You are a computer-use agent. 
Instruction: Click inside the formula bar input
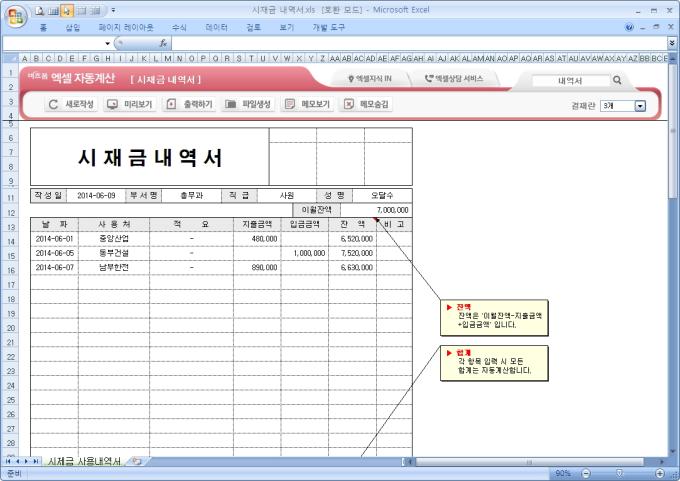tap(418, 43)
